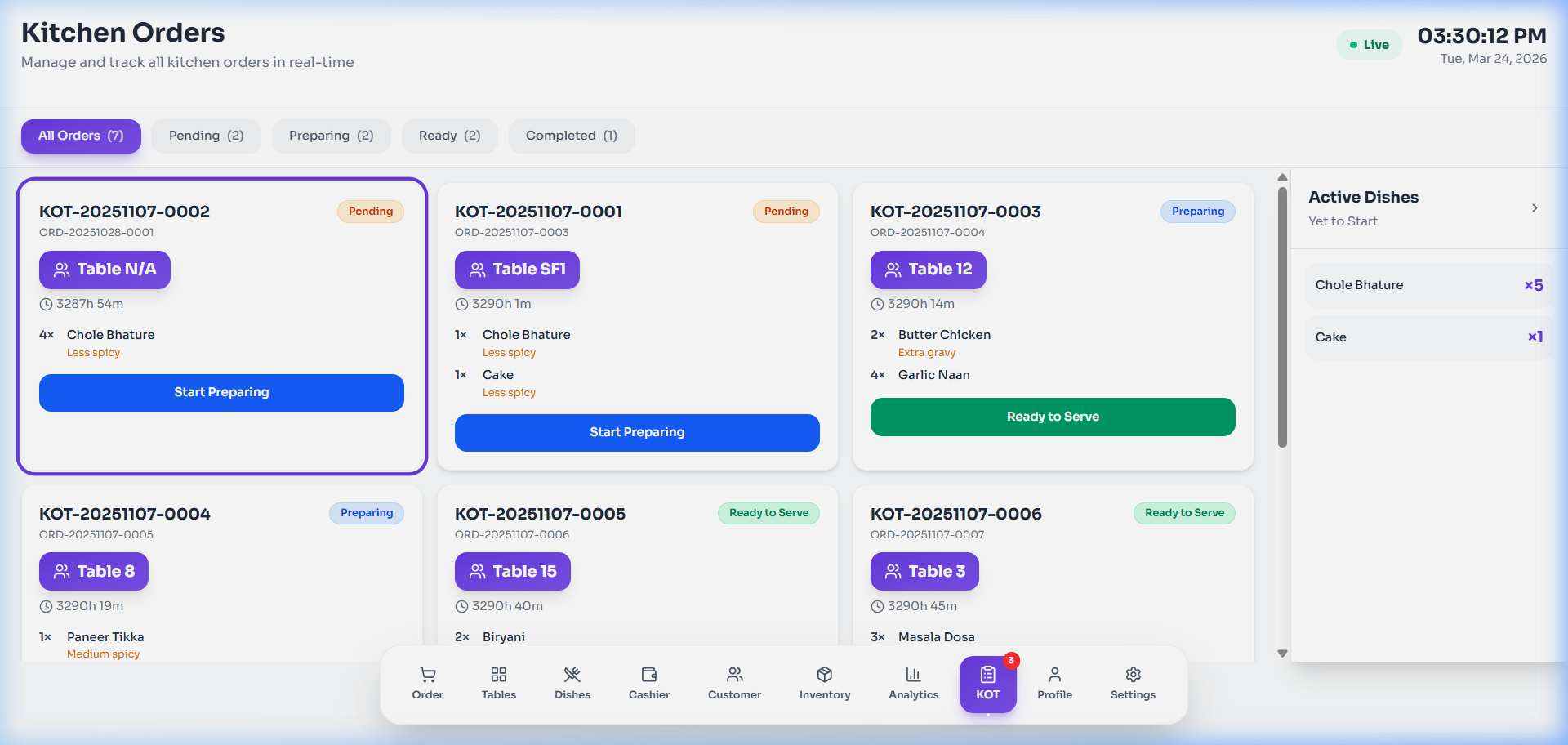Expand the Active Dishes chevron arrow

[x=1535, y=208]
